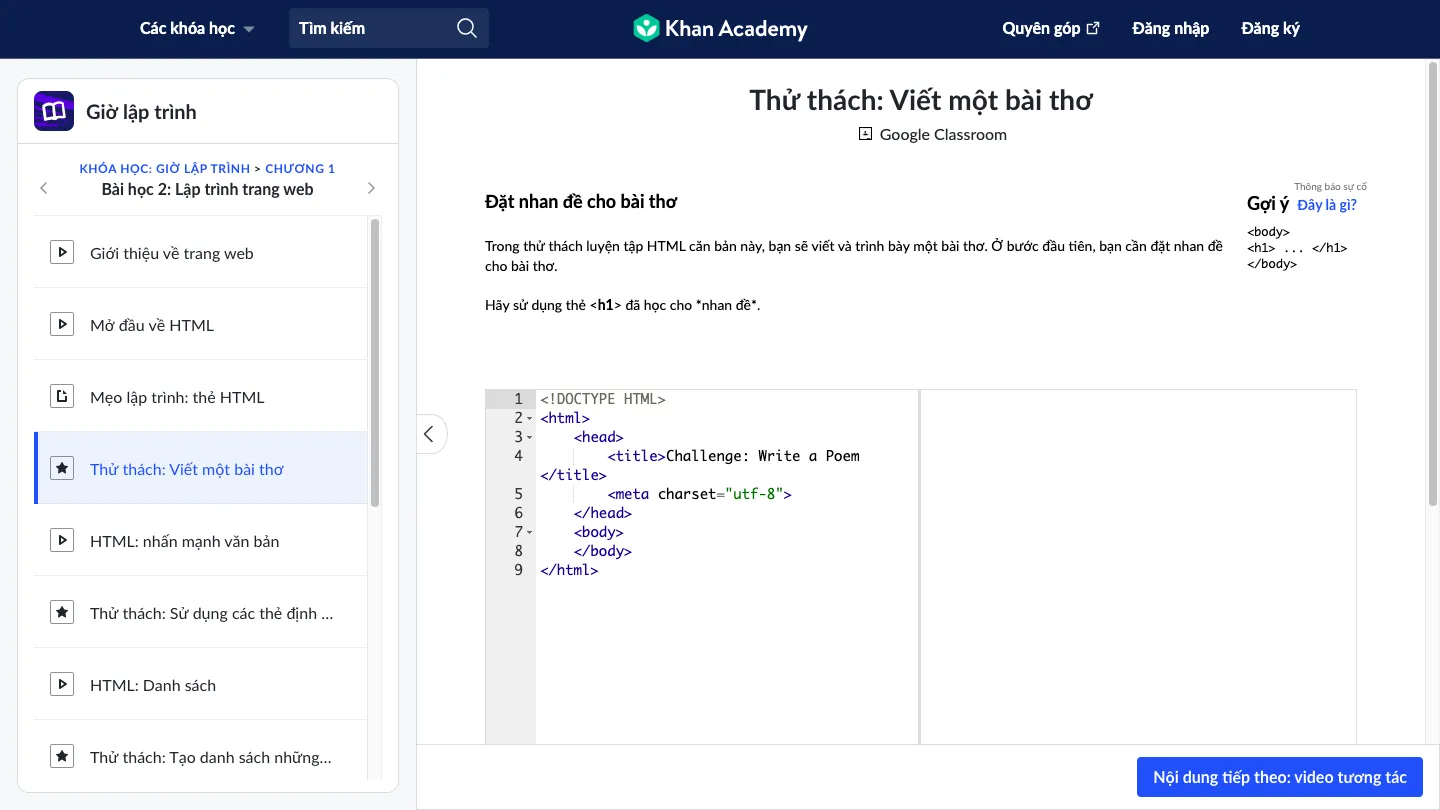Open the Đây là gì? hint link
Viewport: 1440px width, 810px height.
coord(1326,205)
